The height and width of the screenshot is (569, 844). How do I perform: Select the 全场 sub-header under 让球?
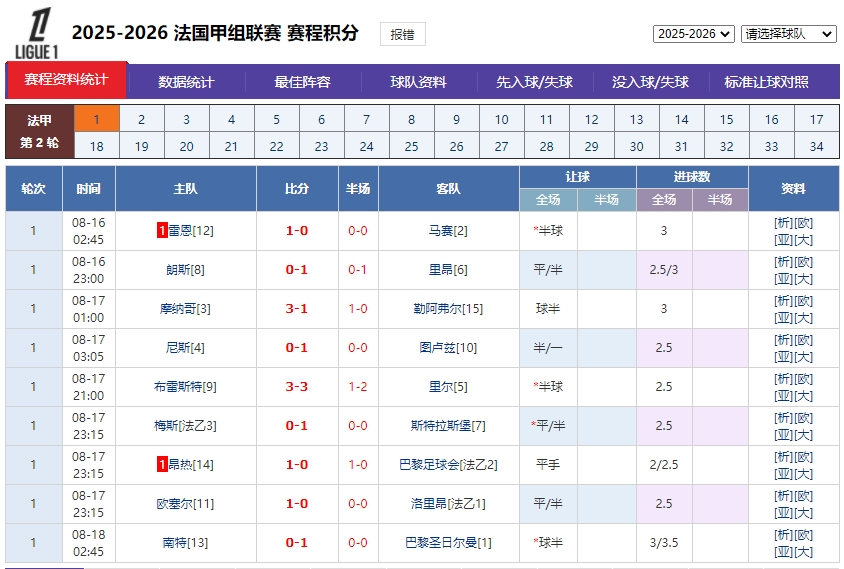click(548, 200)
